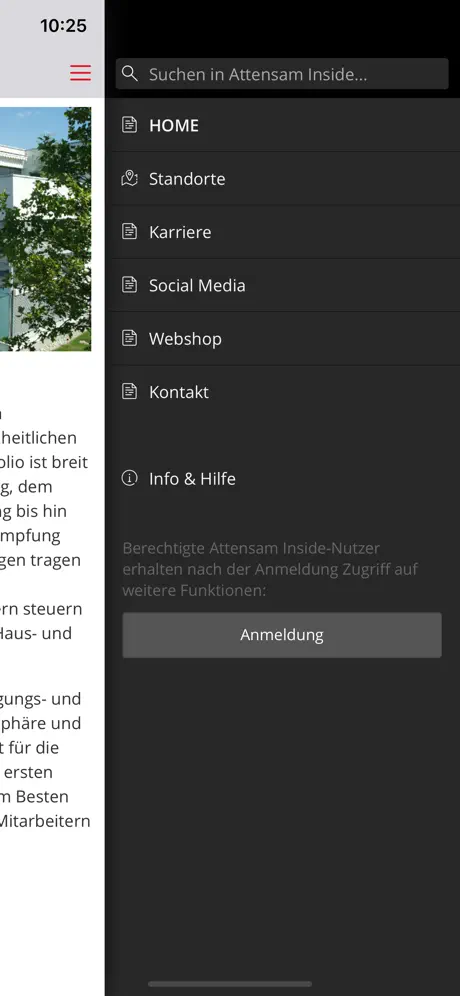Go to the Karriere page
This screenshot has width=460, height=996.
282,232
